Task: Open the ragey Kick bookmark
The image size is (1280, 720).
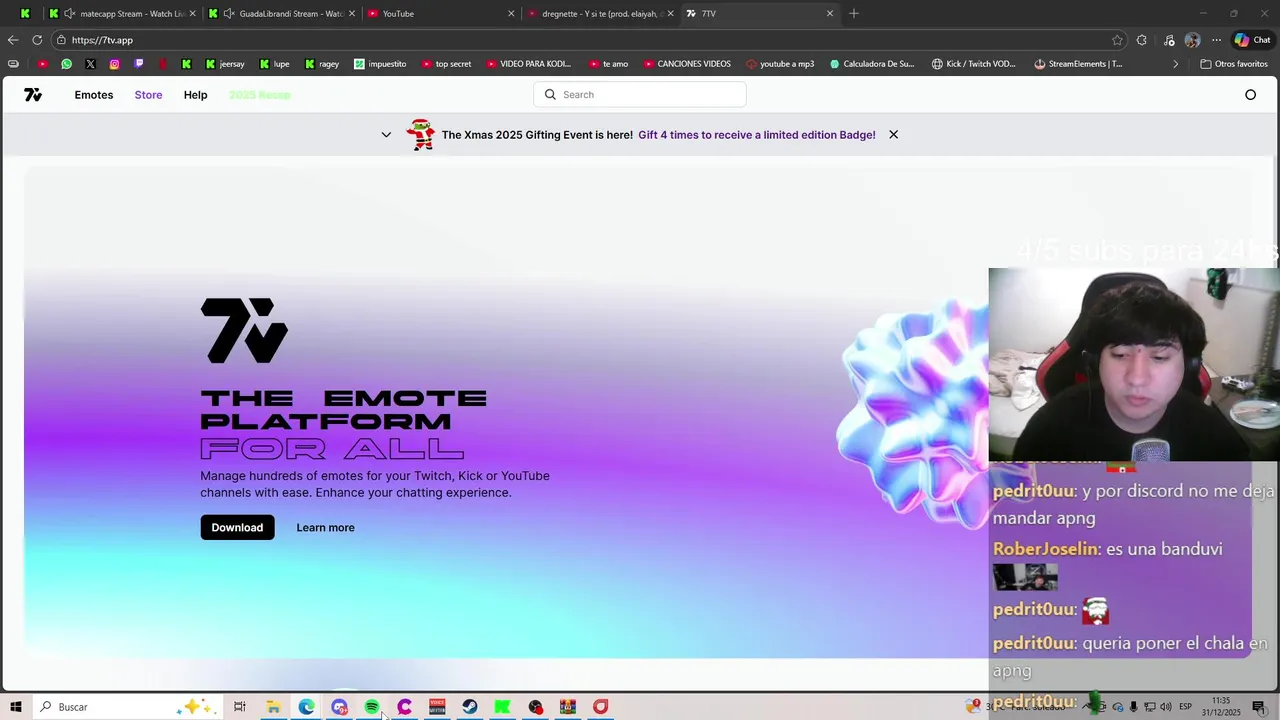Action: (322, 64)
